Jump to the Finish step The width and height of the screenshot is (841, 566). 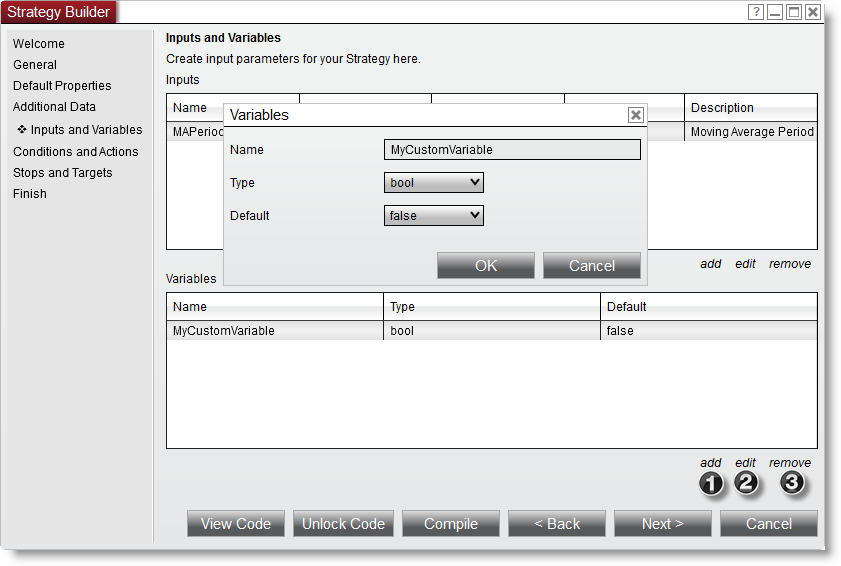[x=30, y=194]
